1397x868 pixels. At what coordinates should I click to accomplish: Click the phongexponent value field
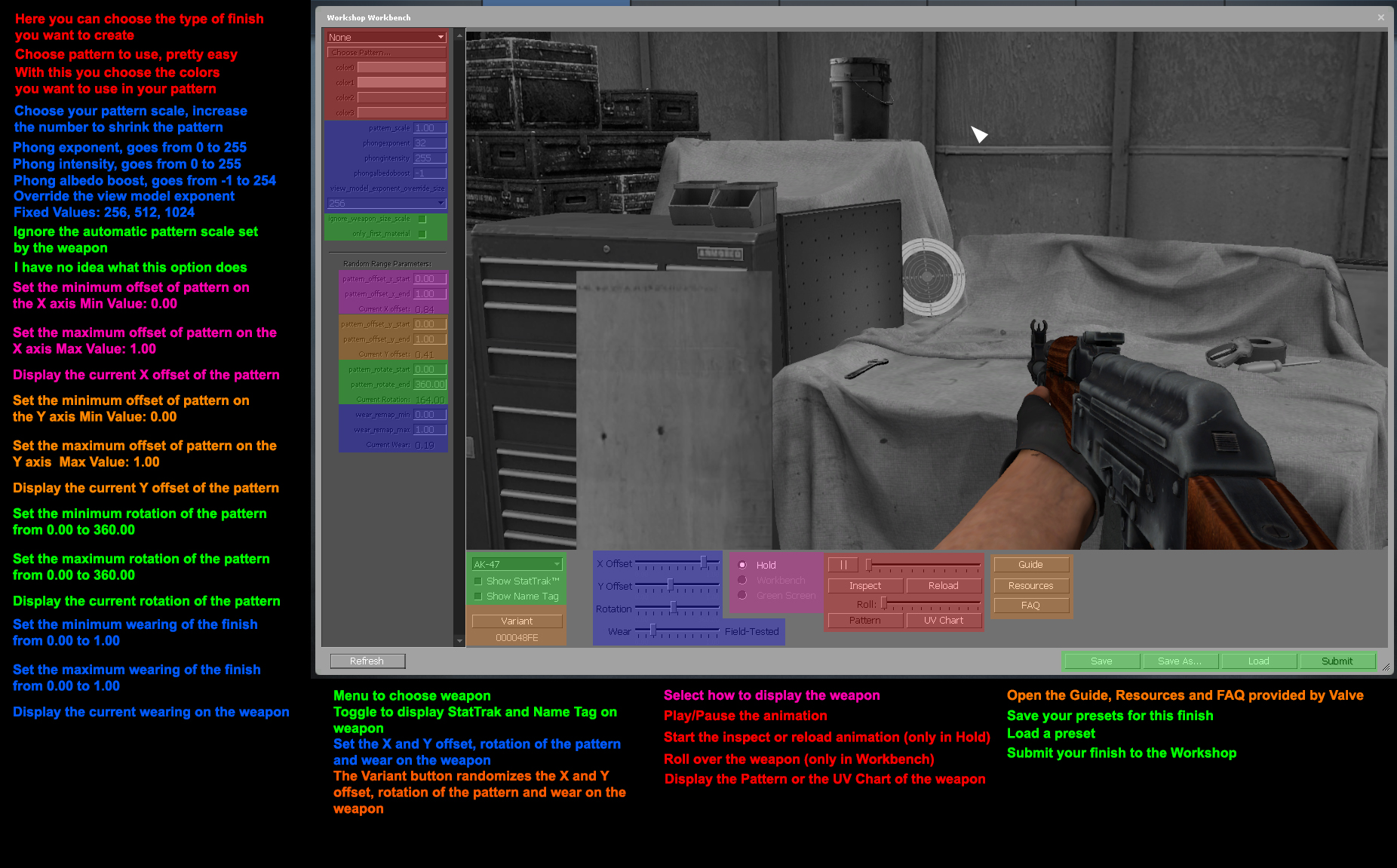tap(430, 143)
